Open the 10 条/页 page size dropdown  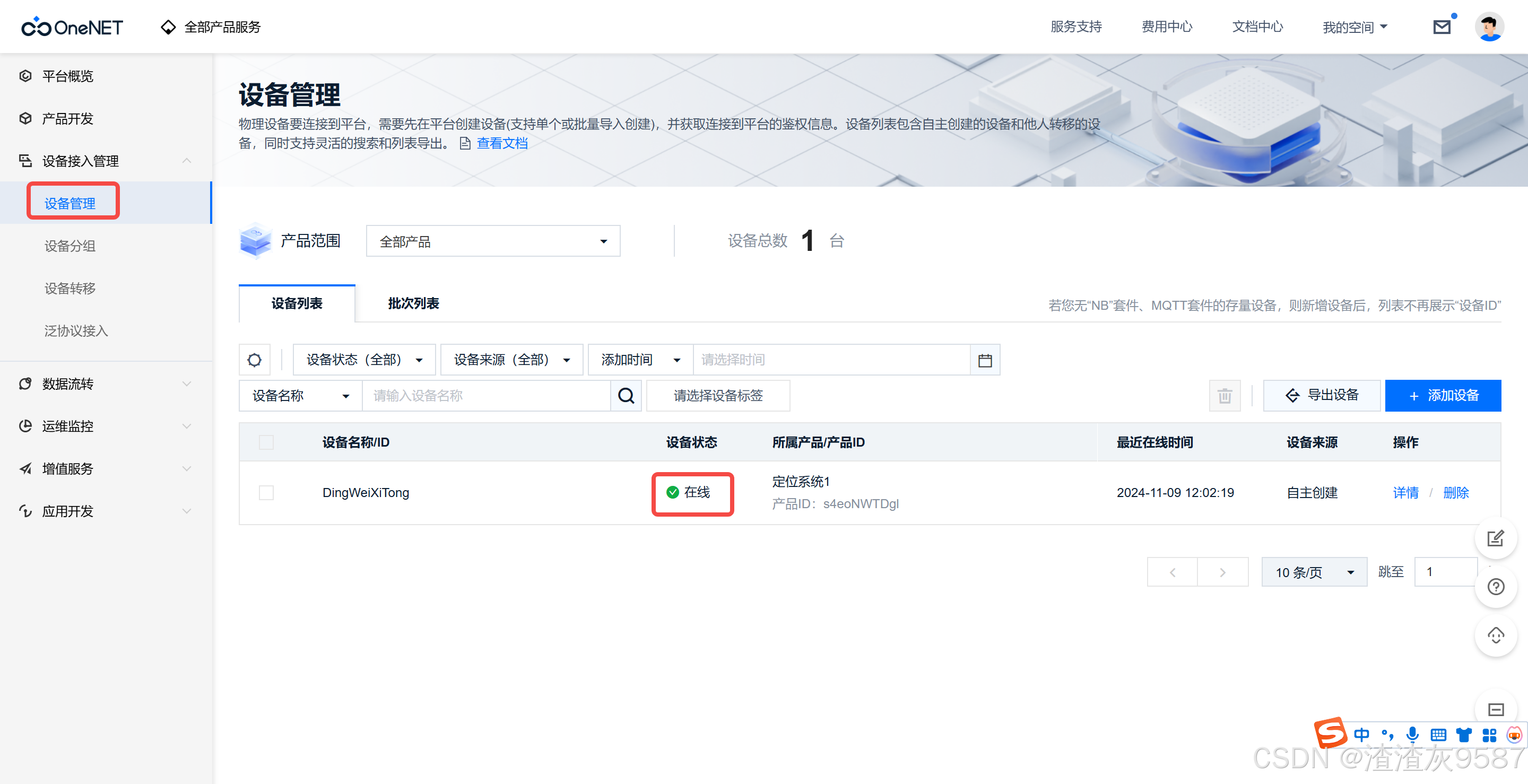1314,572
